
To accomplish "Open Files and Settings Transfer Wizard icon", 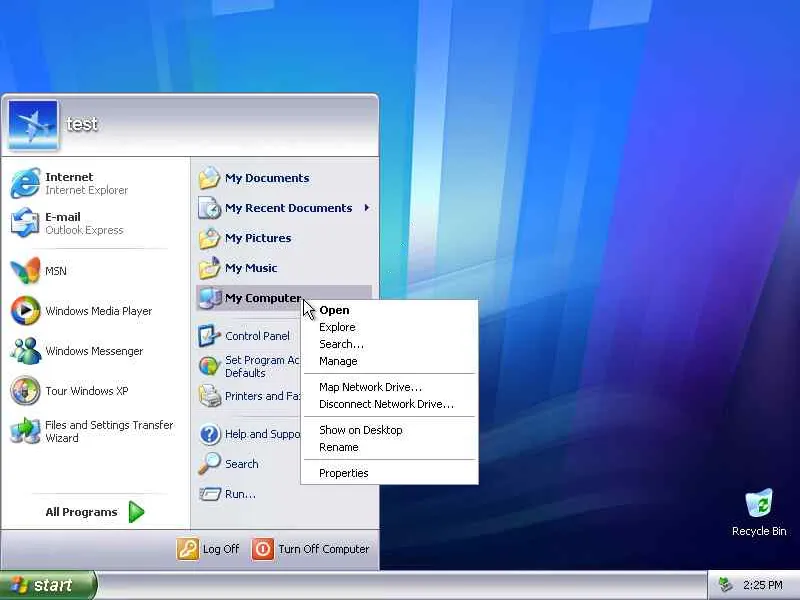I will tap(26, 431).
